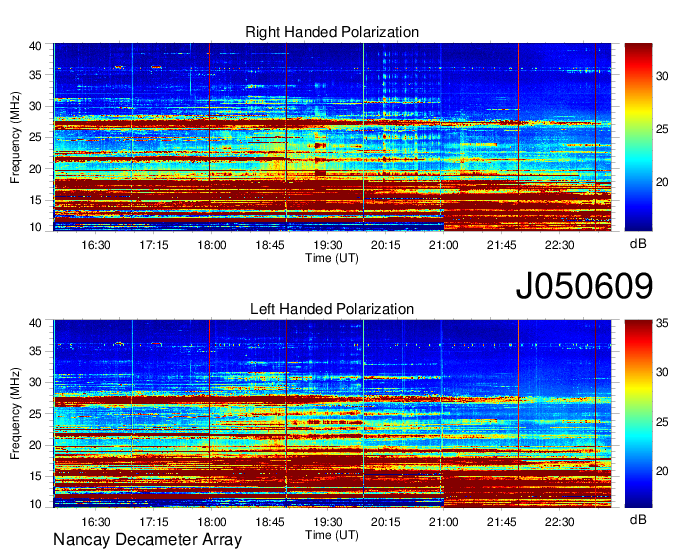The height and width of the screenshot is (552, 680).
Task: Click the 20:15 tick under bottom plot
Action: [x=386, y=522]
